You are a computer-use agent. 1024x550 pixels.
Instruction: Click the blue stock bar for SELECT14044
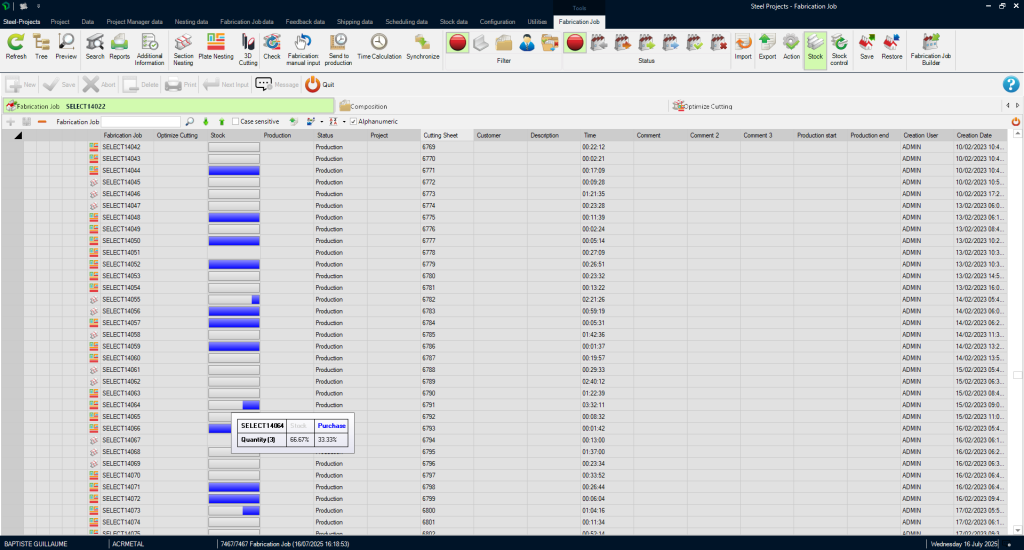pyautogui.click(x=233, y=171)
